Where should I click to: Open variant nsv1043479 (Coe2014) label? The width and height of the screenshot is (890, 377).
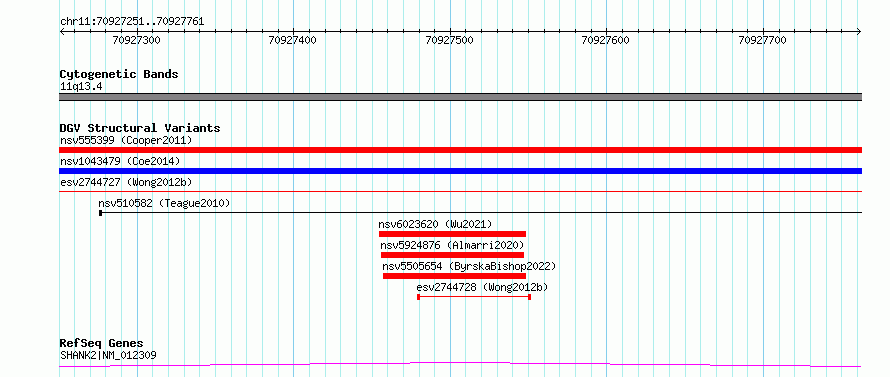pos(120,161)
